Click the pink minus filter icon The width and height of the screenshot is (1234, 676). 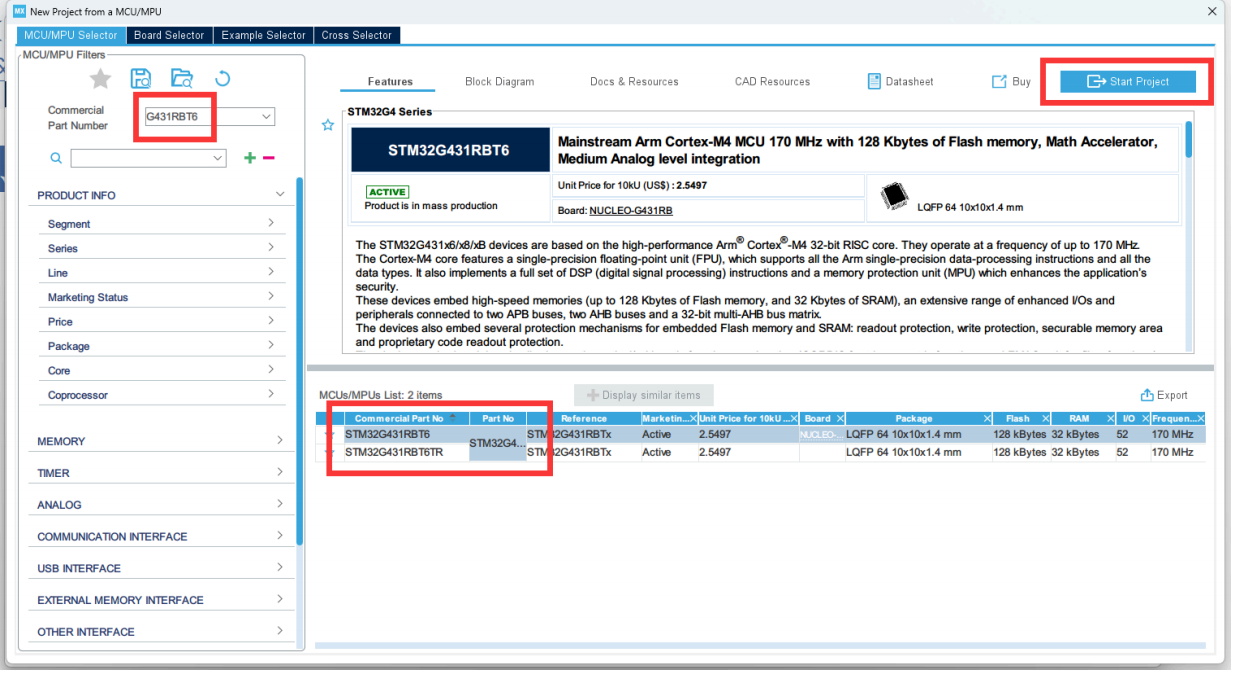click(x=268, y=158)
